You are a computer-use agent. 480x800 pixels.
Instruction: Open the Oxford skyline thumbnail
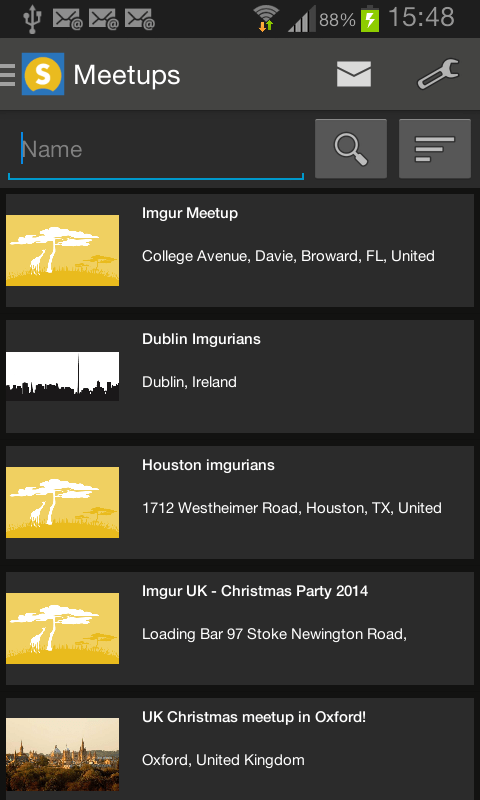click(x=62, y=754)
